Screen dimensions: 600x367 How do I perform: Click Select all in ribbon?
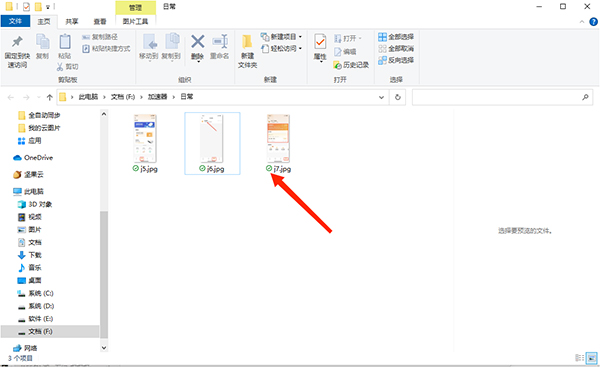tap(396, 37)
